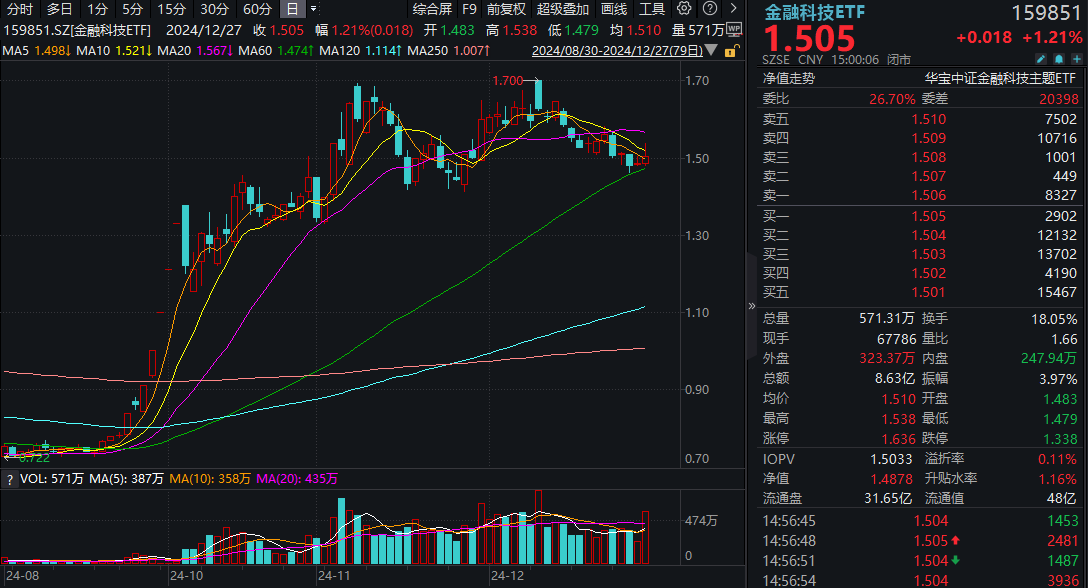Switch to the 分时 intraday tab
The height and width of the screenshot is (588, 1088).
coord(18,9)
